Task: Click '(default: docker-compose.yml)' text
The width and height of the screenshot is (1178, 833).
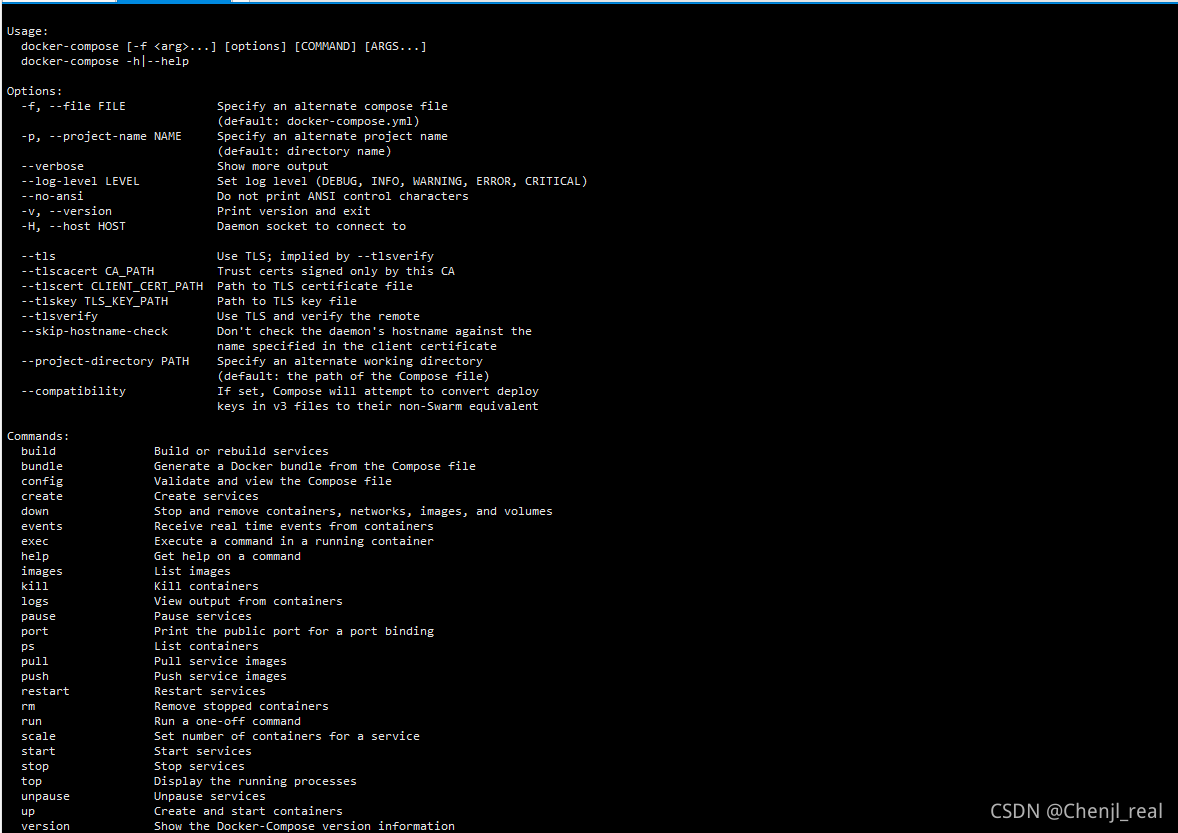Action: click(319, 122)
